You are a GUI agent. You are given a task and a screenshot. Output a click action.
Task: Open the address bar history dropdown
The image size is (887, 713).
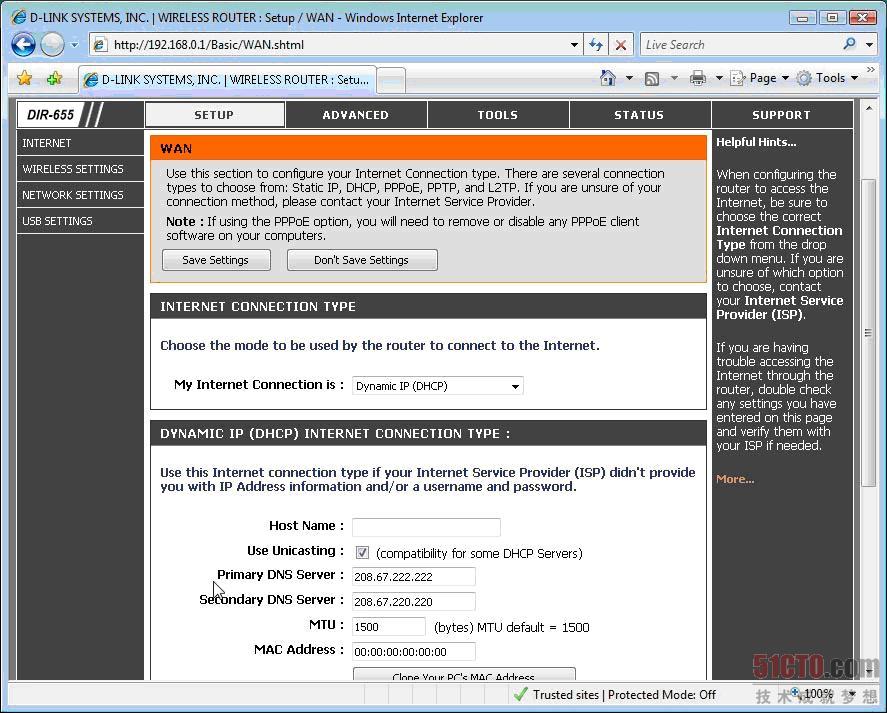point(574,45)
